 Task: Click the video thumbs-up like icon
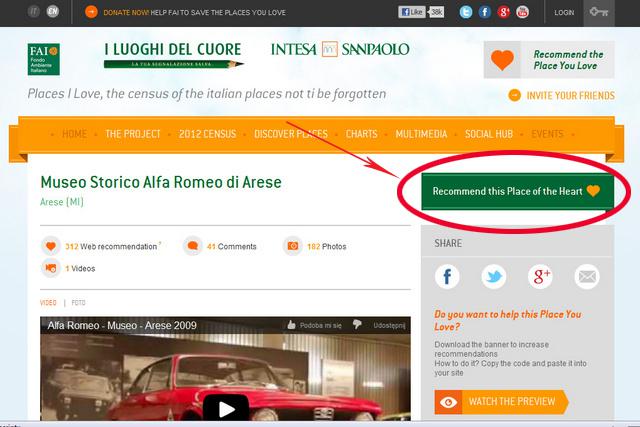pos(291,325)
